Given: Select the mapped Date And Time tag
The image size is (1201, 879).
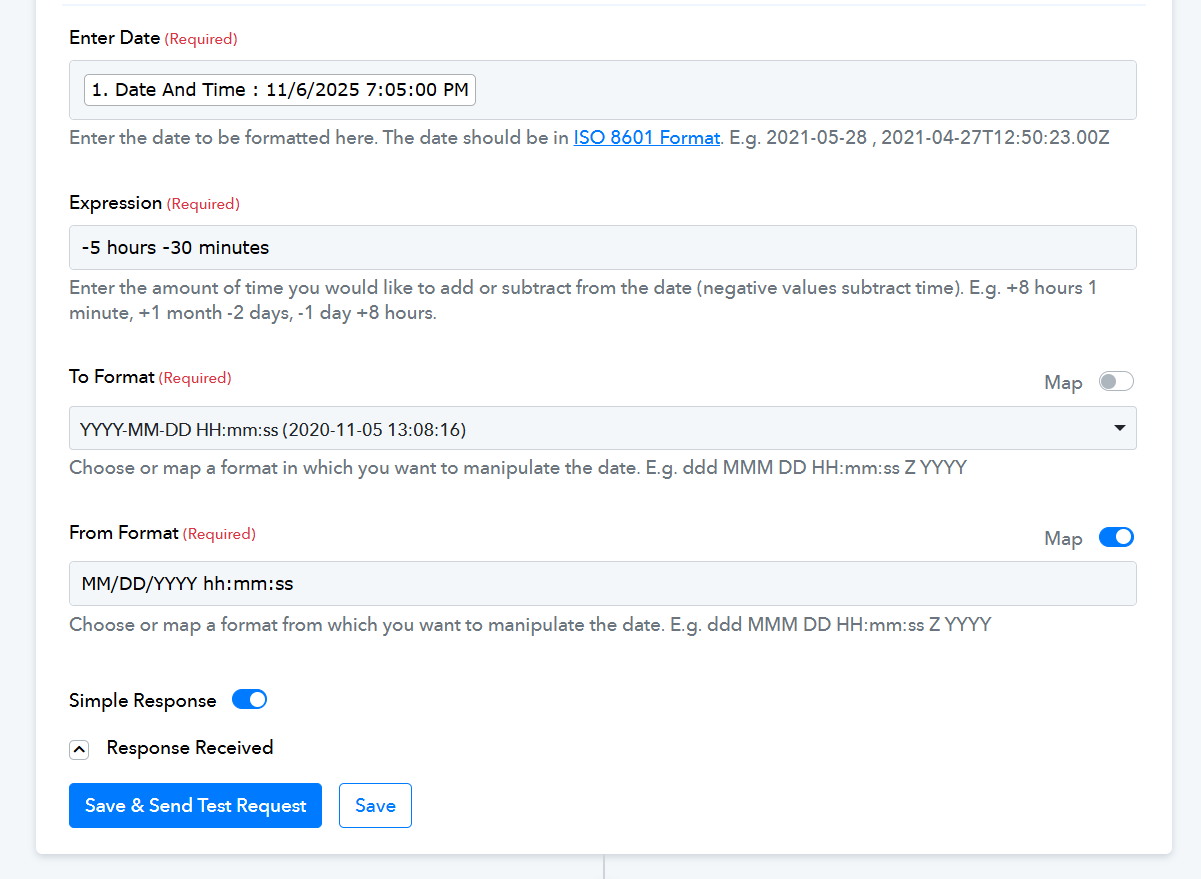Looking at the screenshot, I should (x=280, y=90).
